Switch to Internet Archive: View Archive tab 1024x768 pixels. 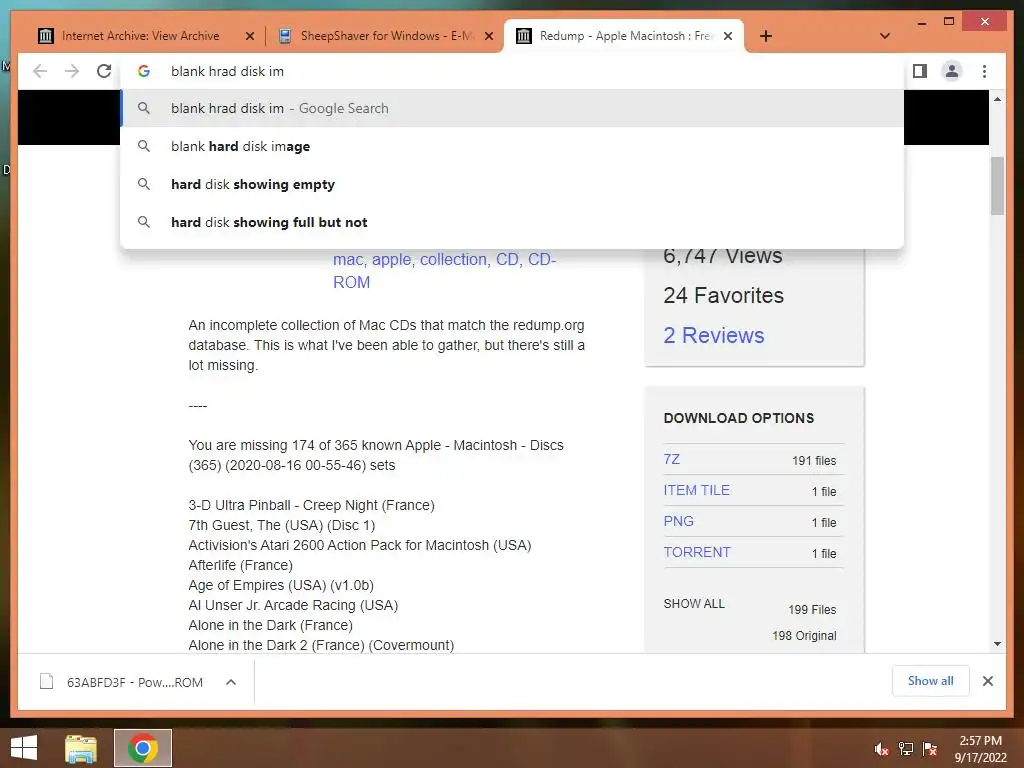tap(140, 36)
